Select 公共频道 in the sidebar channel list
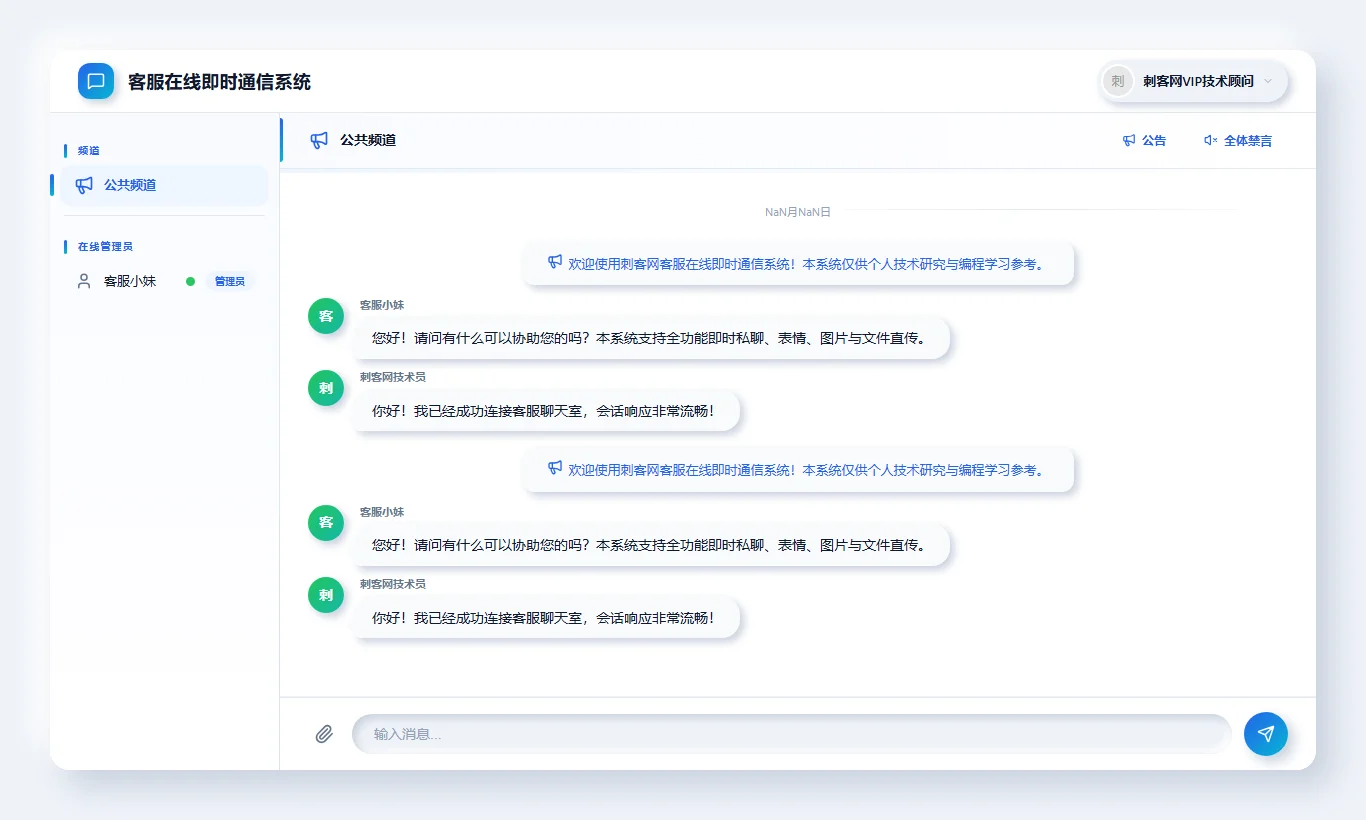Screen dimensions: 1366x820 pyautogui.click(x=164, y=185)
